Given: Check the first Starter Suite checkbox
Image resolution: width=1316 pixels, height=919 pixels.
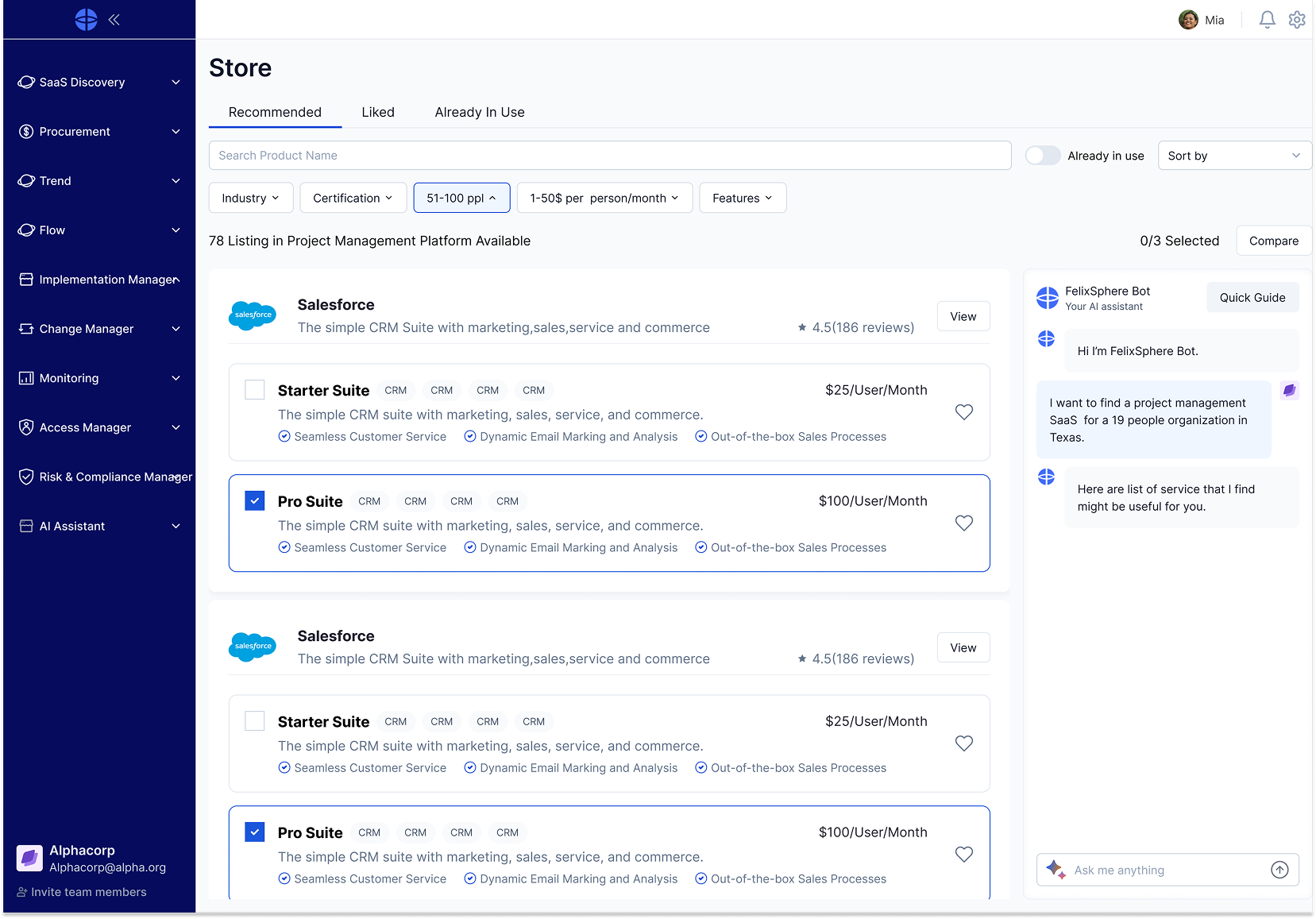Looking at the screenshot, I should click(255, 390).
